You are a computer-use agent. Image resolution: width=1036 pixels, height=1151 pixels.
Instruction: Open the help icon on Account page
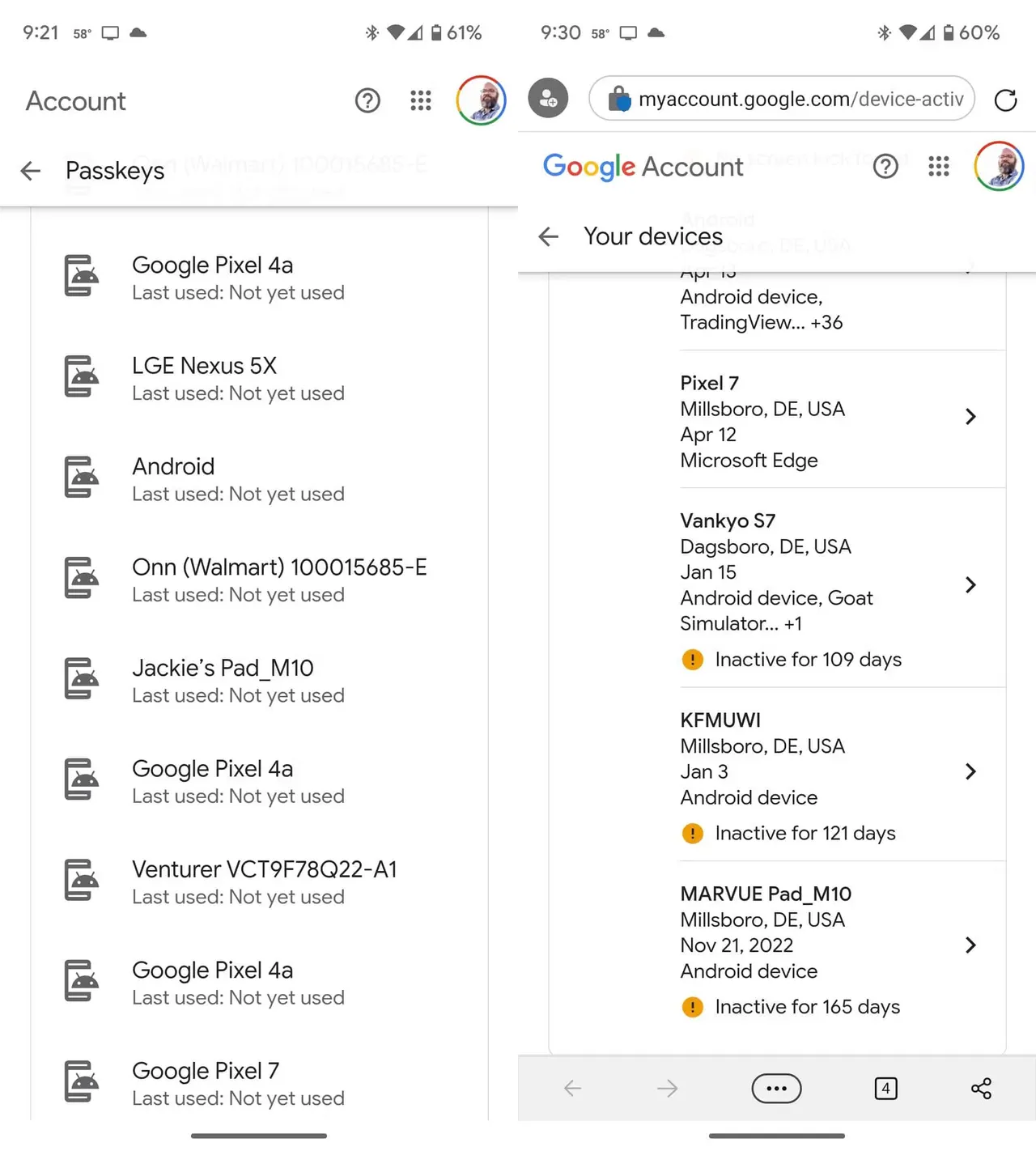click(368, 100)
